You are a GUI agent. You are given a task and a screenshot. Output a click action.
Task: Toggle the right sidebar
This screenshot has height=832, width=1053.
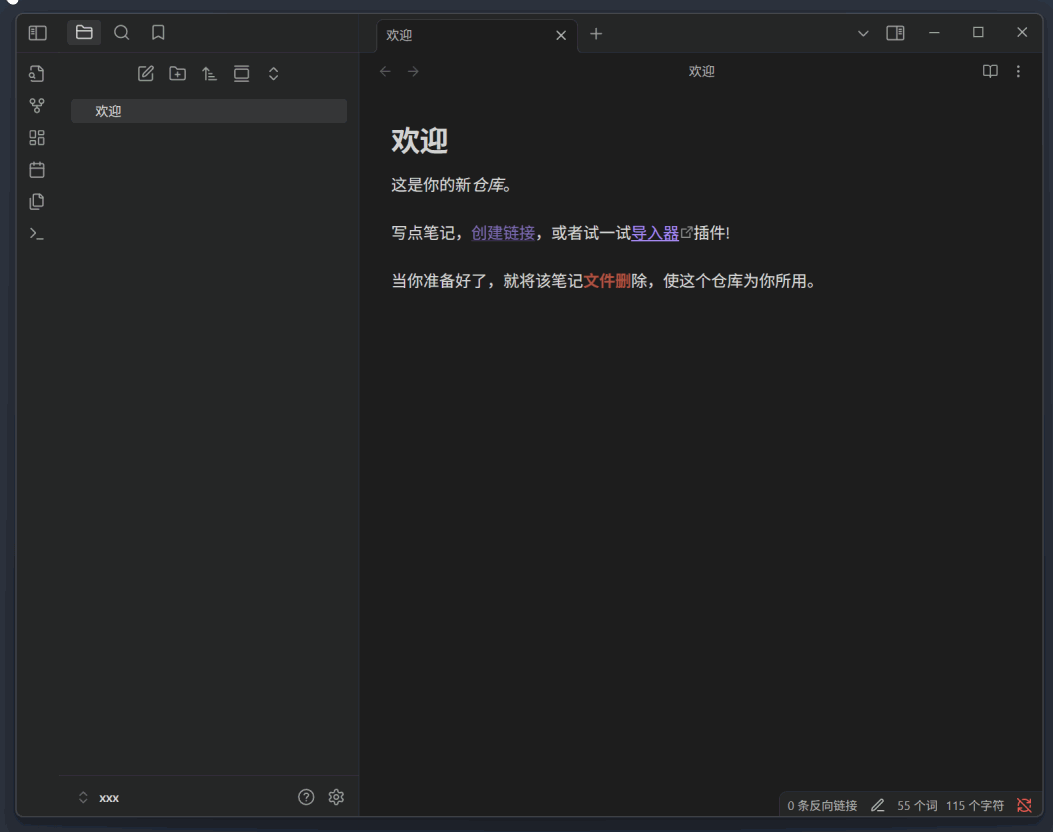(x=895, y=33)
